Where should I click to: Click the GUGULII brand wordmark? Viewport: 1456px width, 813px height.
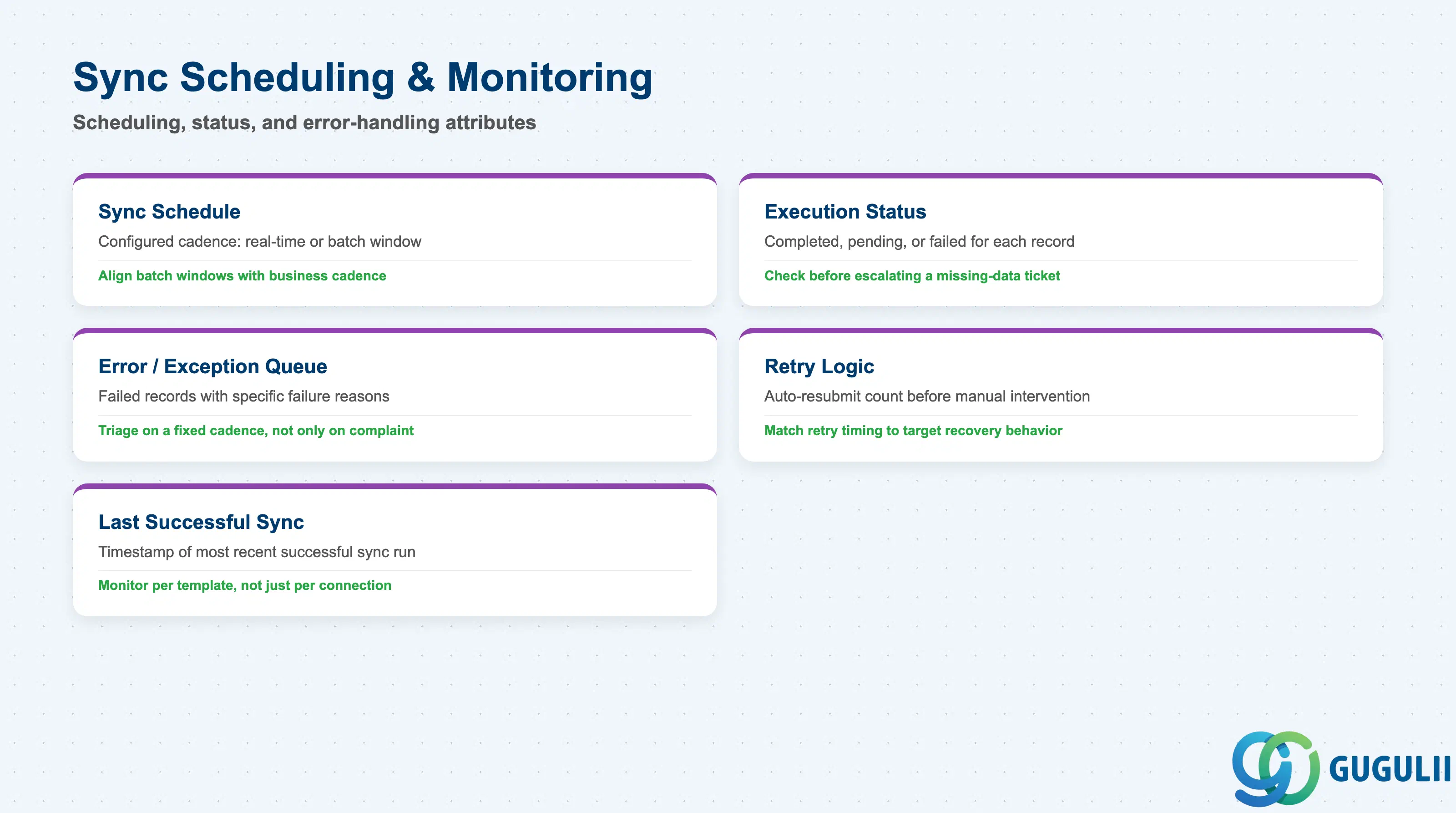tap(1390, 769)
